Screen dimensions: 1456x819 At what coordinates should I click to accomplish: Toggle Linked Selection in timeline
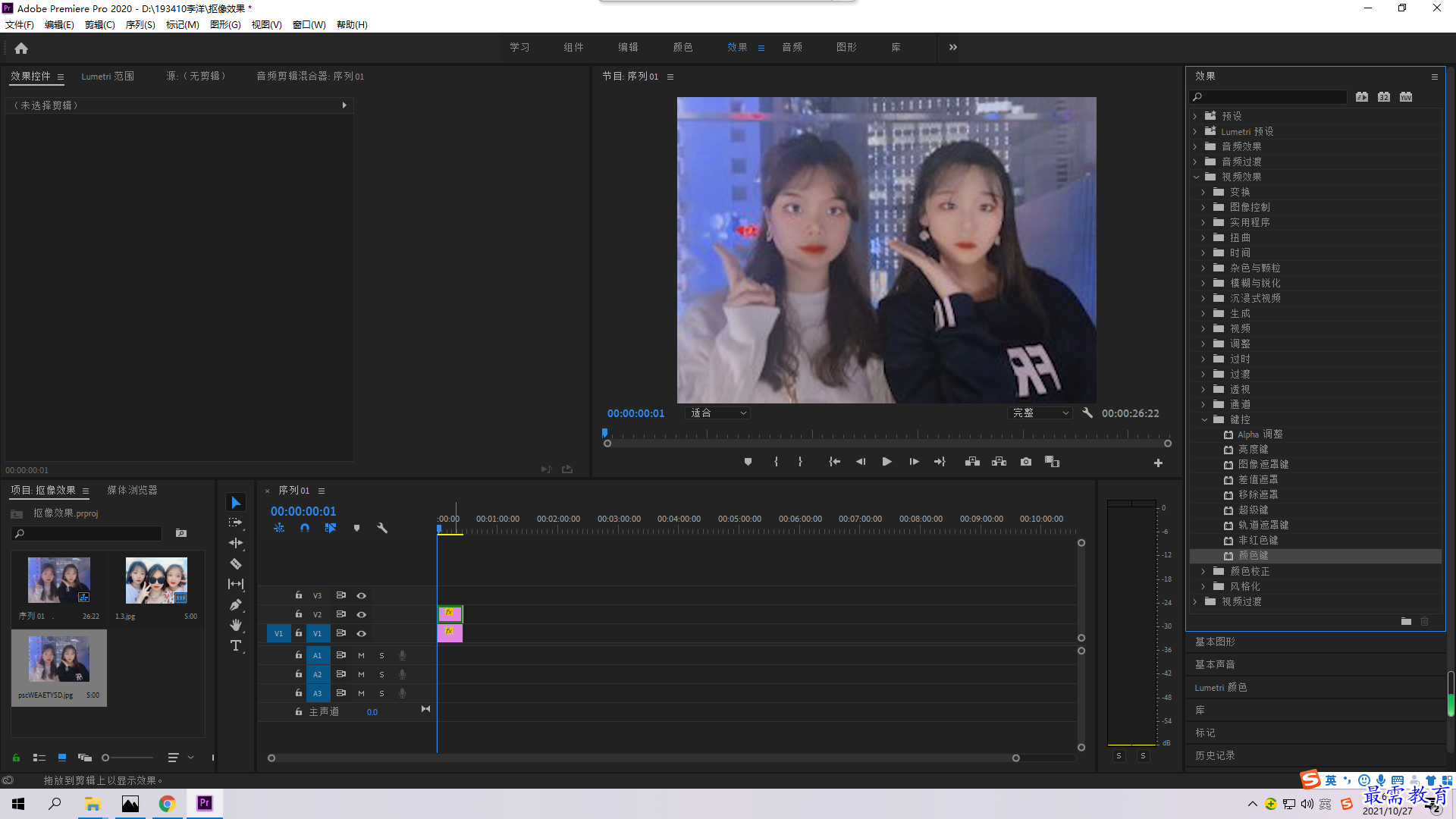(x=331, y=528)
